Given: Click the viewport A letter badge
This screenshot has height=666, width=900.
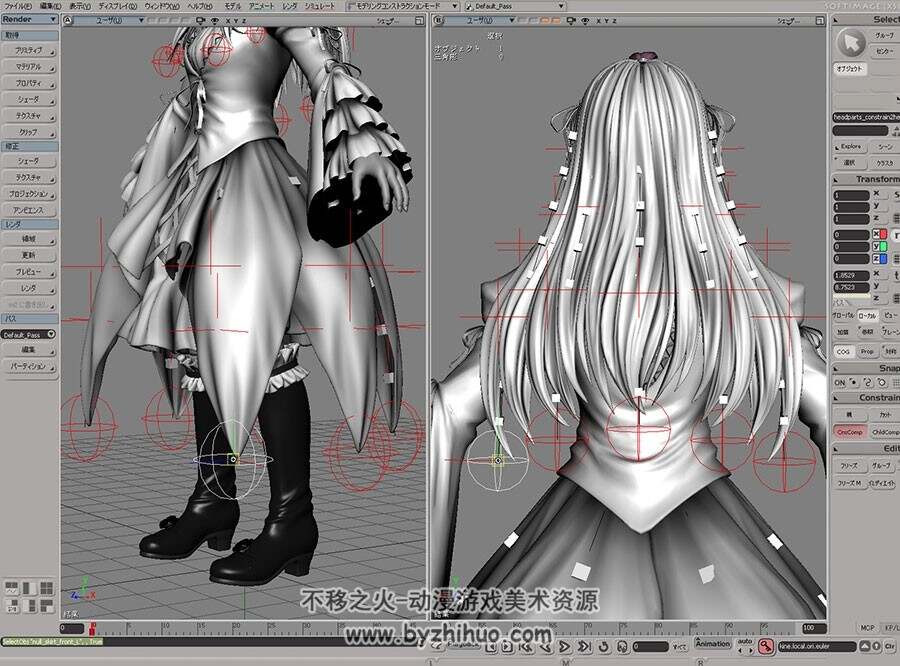Looking at the screenshot, I should click(x=68, y=20).
